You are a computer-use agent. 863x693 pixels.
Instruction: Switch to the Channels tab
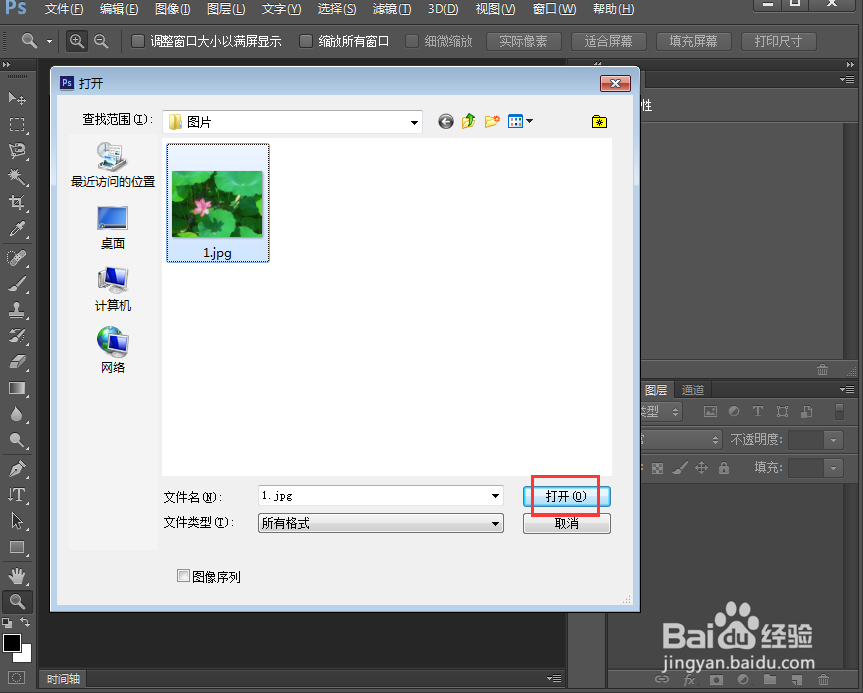click(693, 390)
